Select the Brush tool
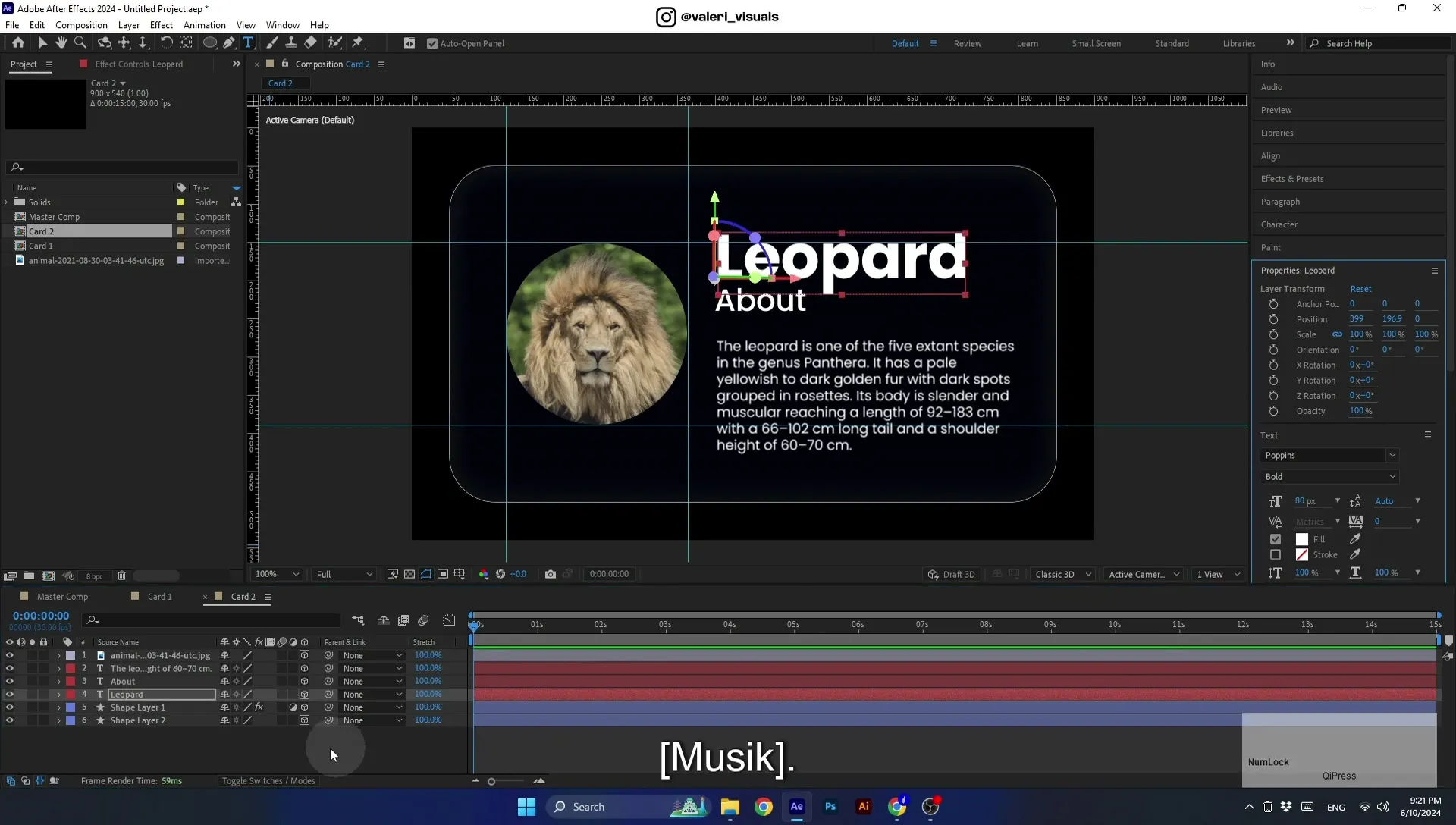 click(x=272, y=43)
